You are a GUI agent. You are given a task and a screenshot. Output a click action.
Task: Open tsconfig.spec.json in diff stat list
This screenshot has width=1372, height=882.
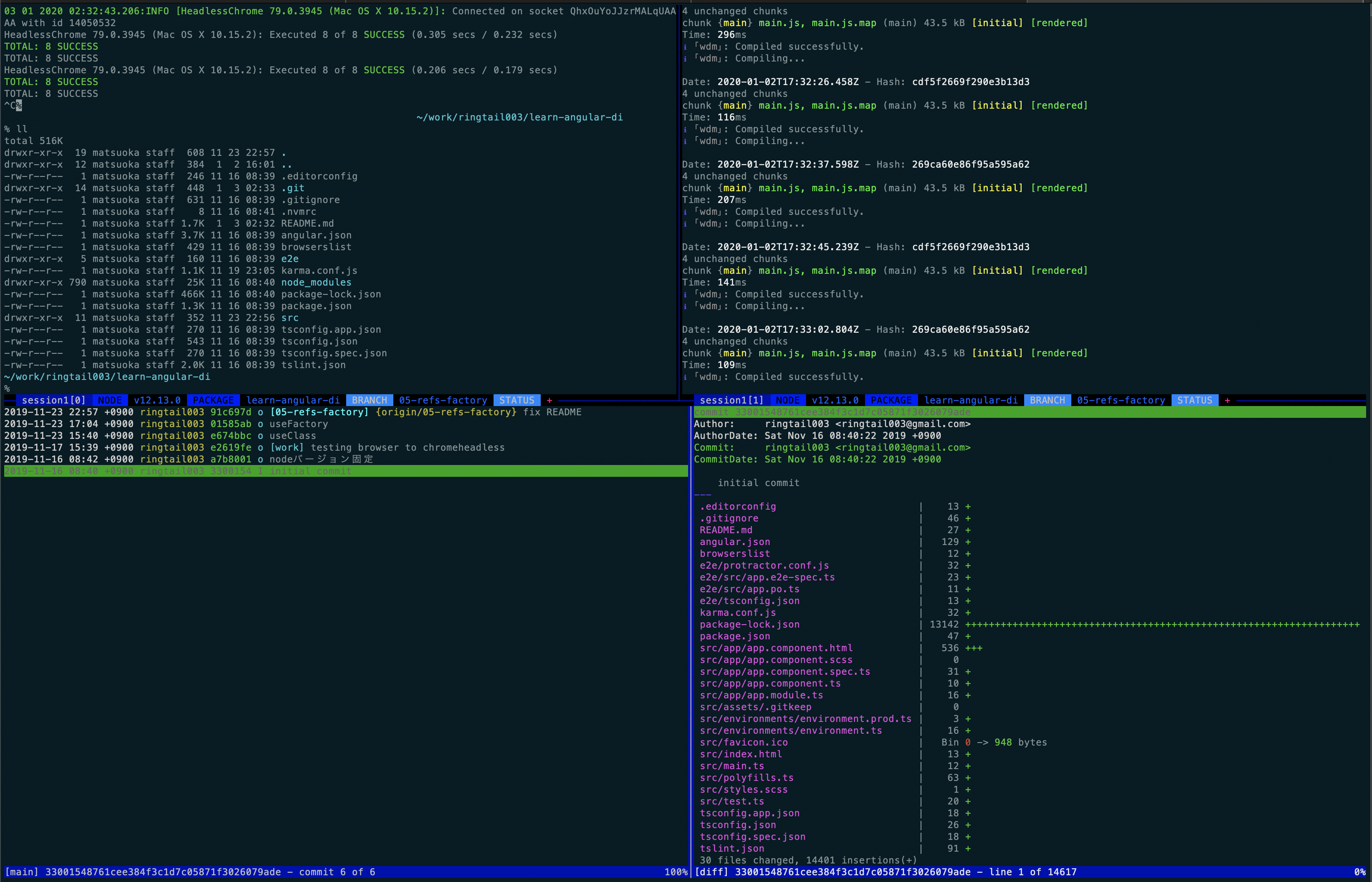(x=753, y=837)
